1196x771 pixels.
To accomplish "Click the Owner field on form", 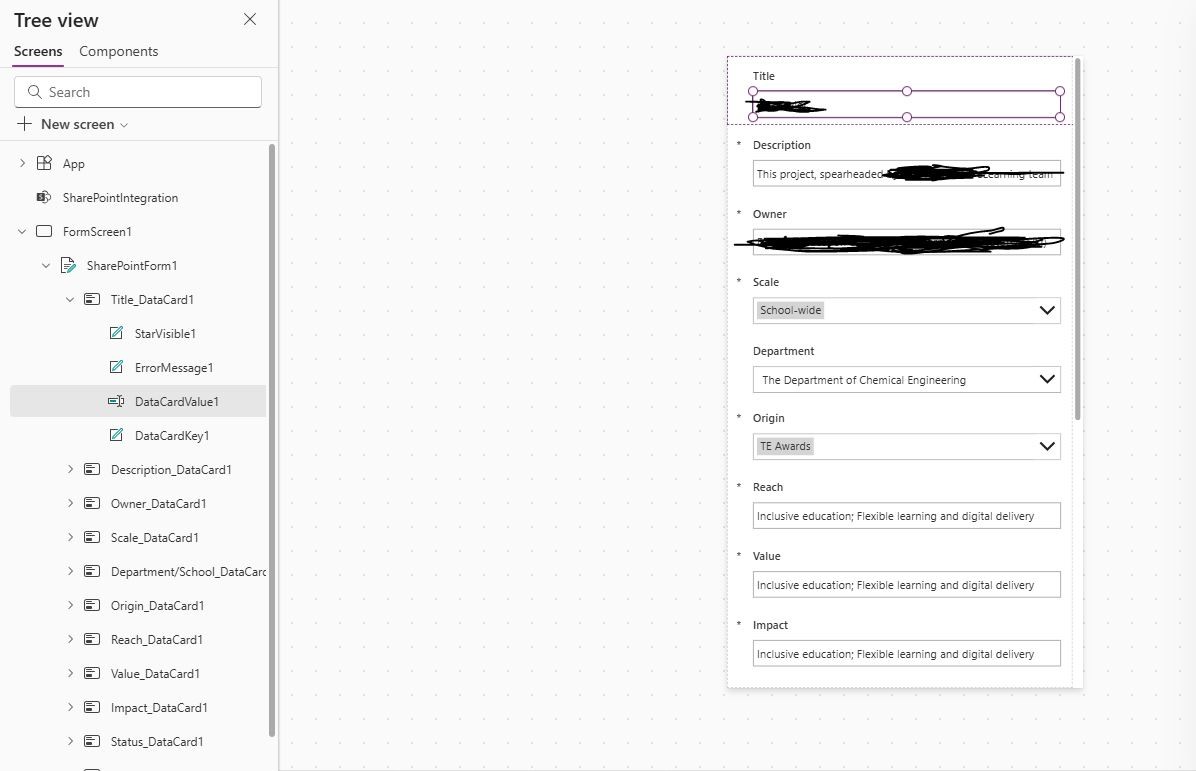I will tap(906, 242).
